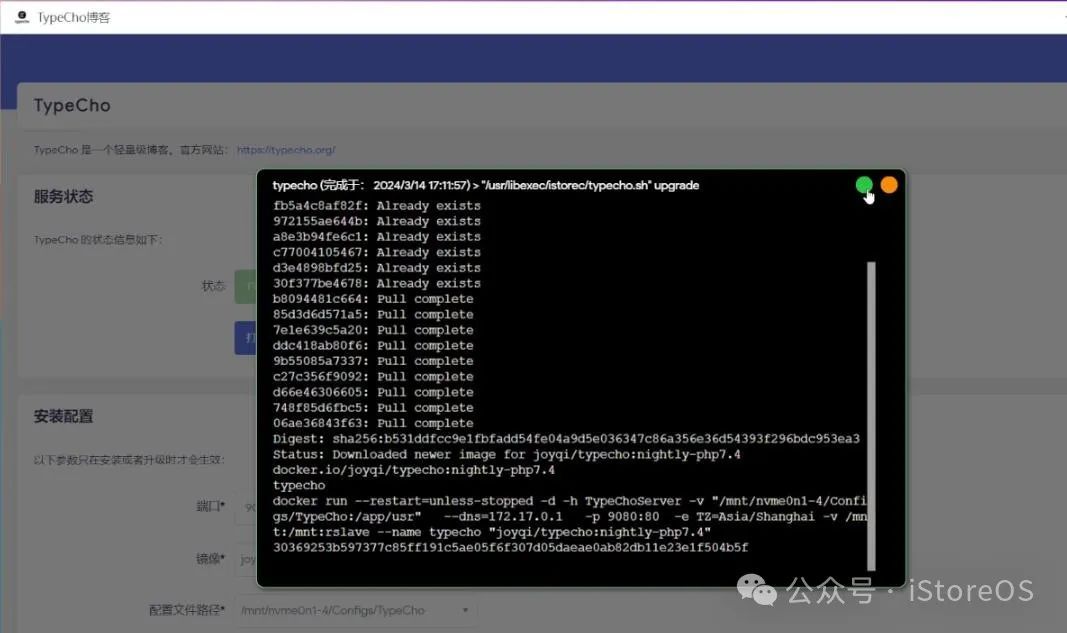Click the 'fb5a4c8af82f: Already exists' line

(x=376, y=206)
